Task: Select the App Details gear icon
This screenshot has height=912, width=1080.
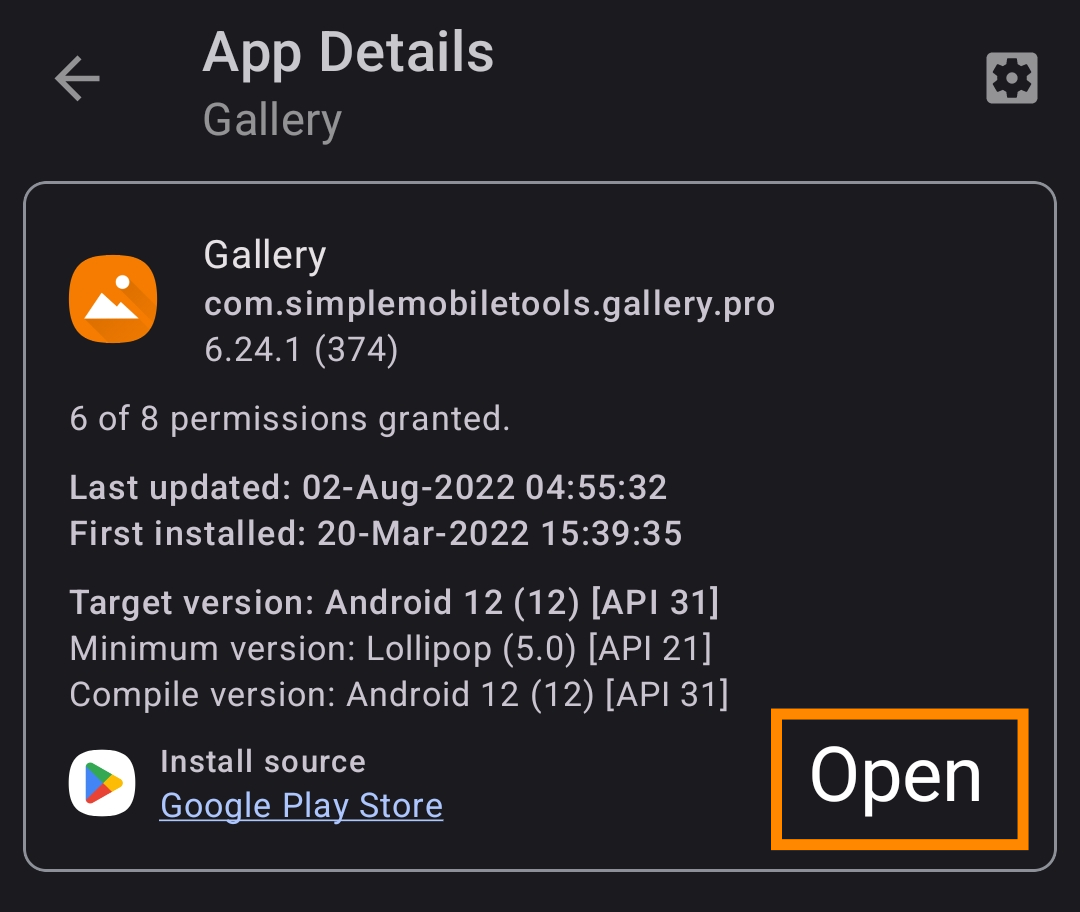Action: pos(1011,77)
